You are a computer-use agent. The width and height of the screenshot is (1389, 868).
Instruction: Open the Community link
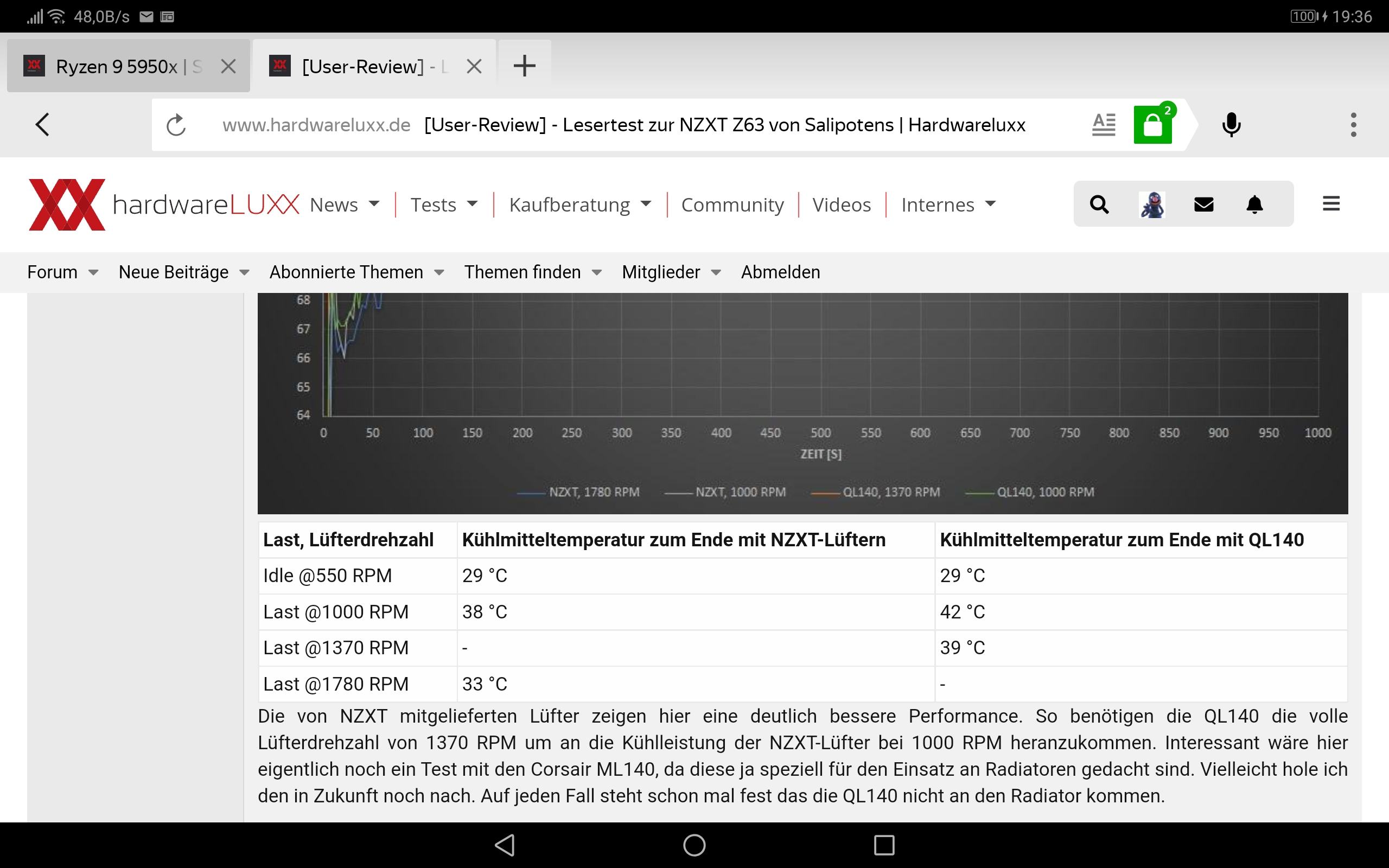732,205
